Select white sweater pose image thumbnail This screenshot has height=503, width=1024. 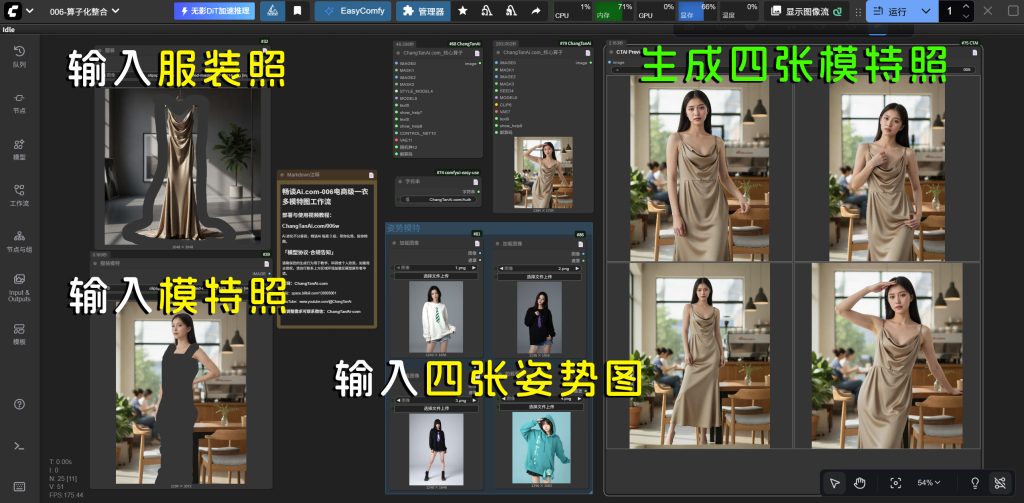pos(436,317)
